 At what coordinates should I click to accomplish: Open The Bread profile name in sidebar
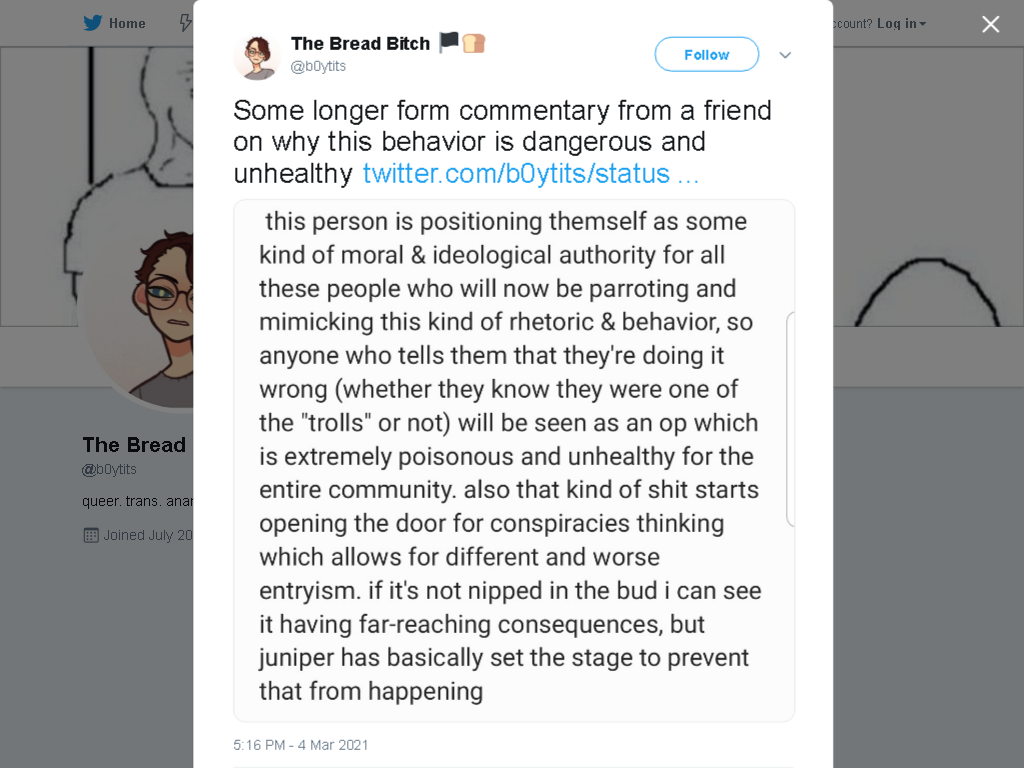click(134, 445)
